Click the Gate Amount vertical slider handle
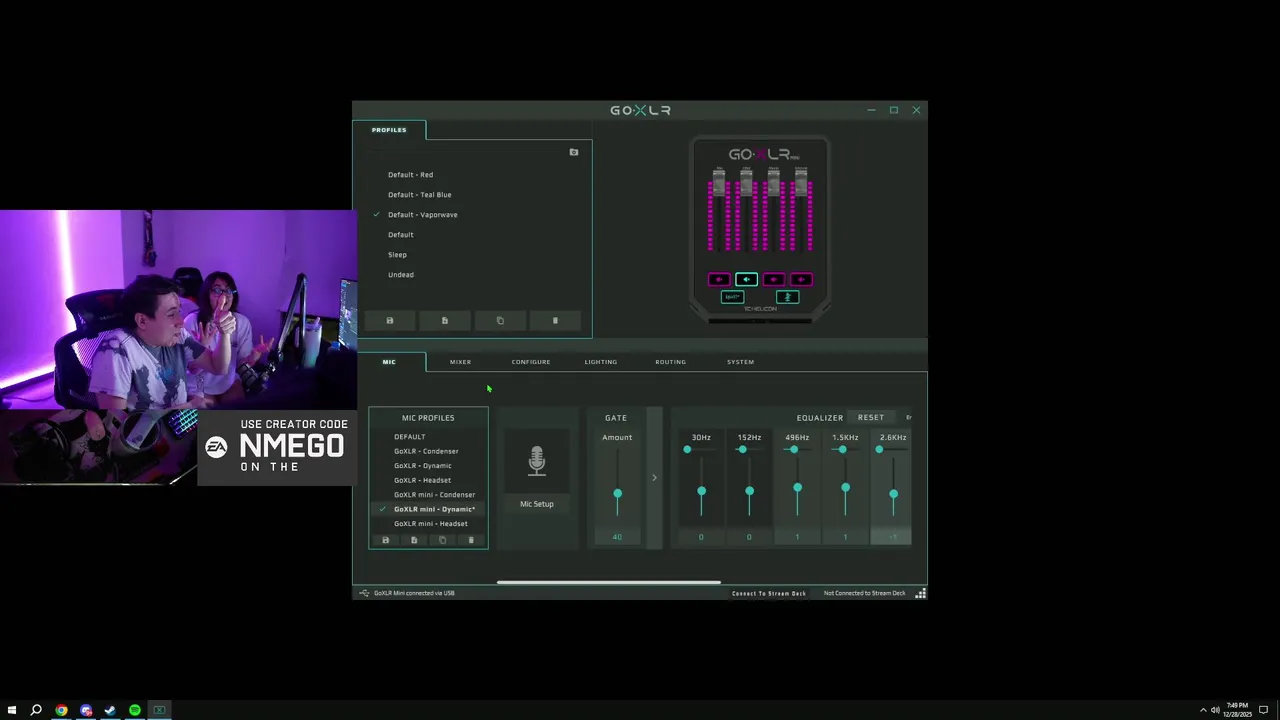This screenshot has height=720, width=1280. pos(617,494)
